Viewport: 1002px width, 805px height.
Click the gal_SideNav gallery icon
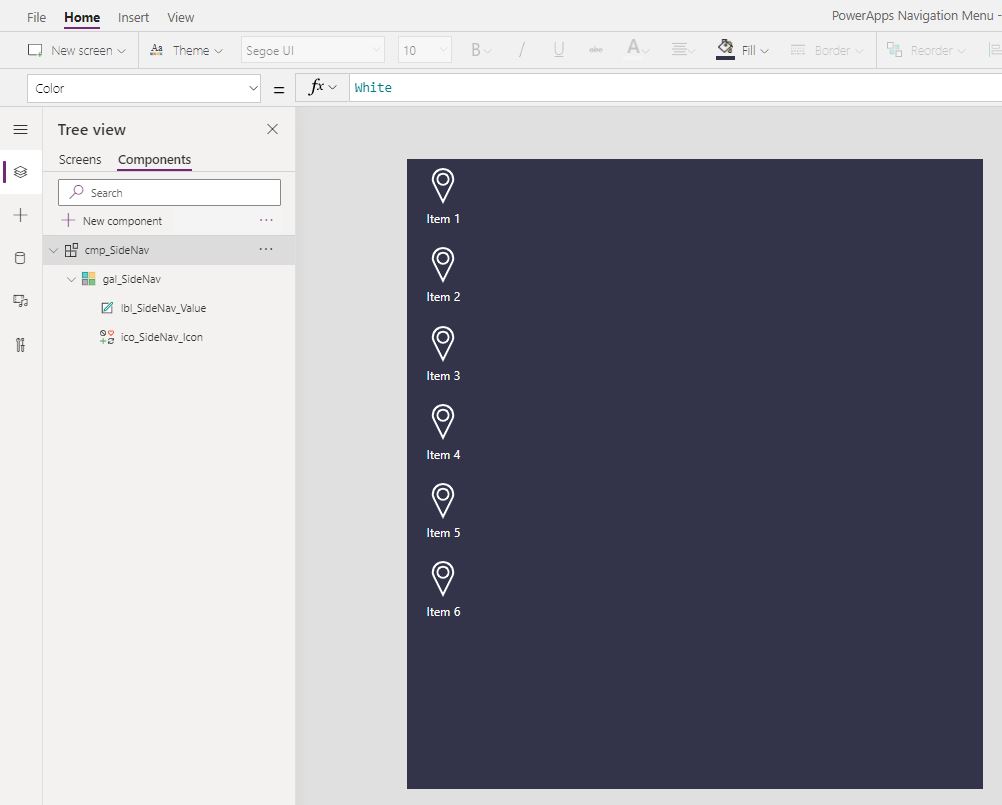point(89,279)
